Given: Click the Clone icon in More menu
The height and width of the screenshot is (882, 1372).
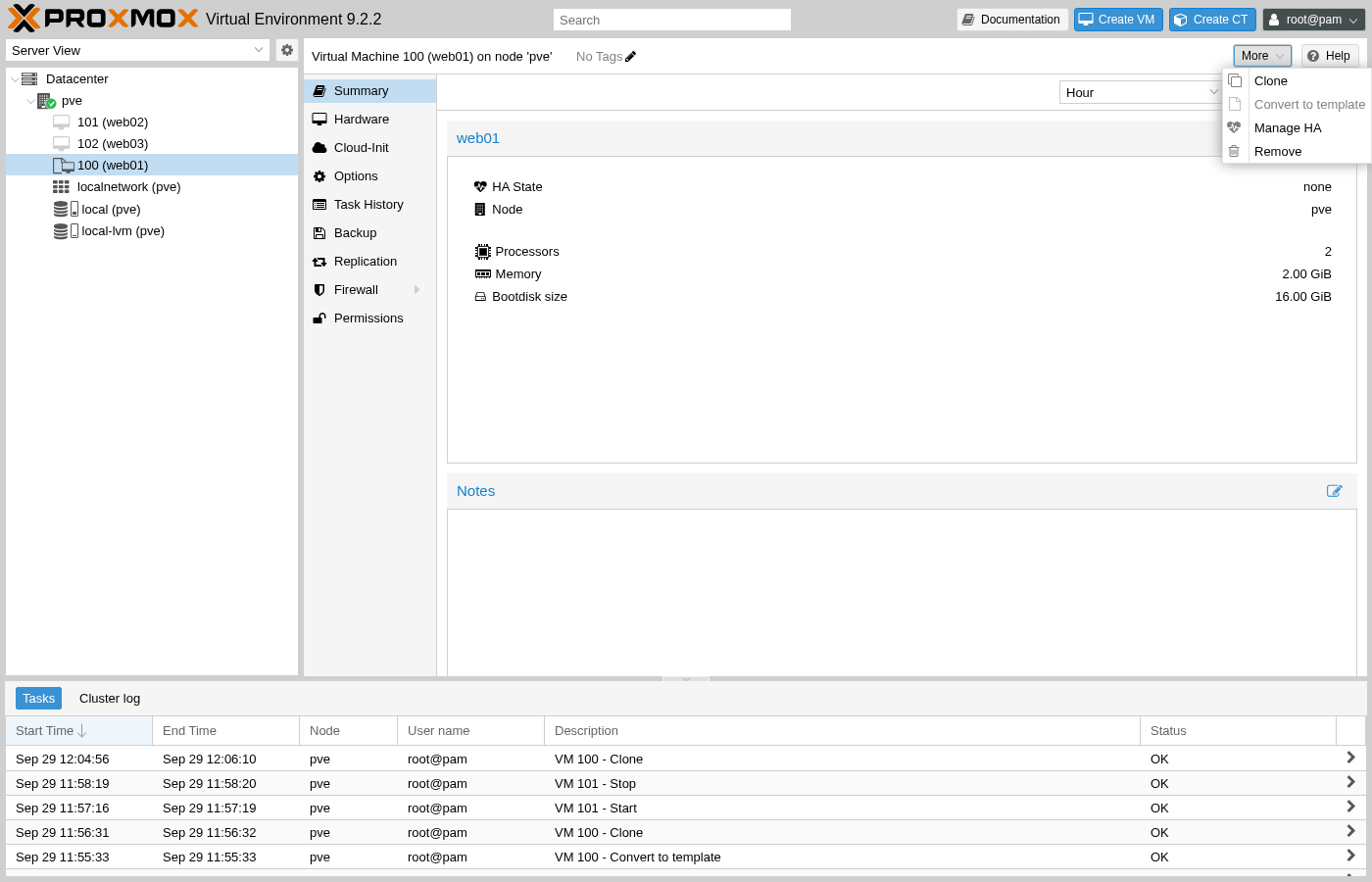Looking at the screenshot, I should (x=1235, y=80).
